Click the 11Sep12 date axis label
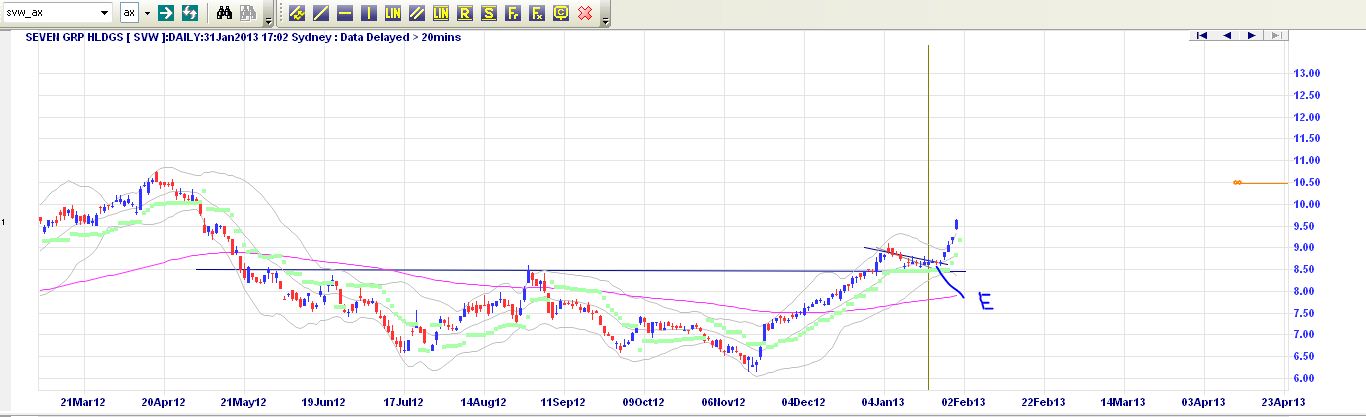 pyautogui.click(x=562, y=402)
